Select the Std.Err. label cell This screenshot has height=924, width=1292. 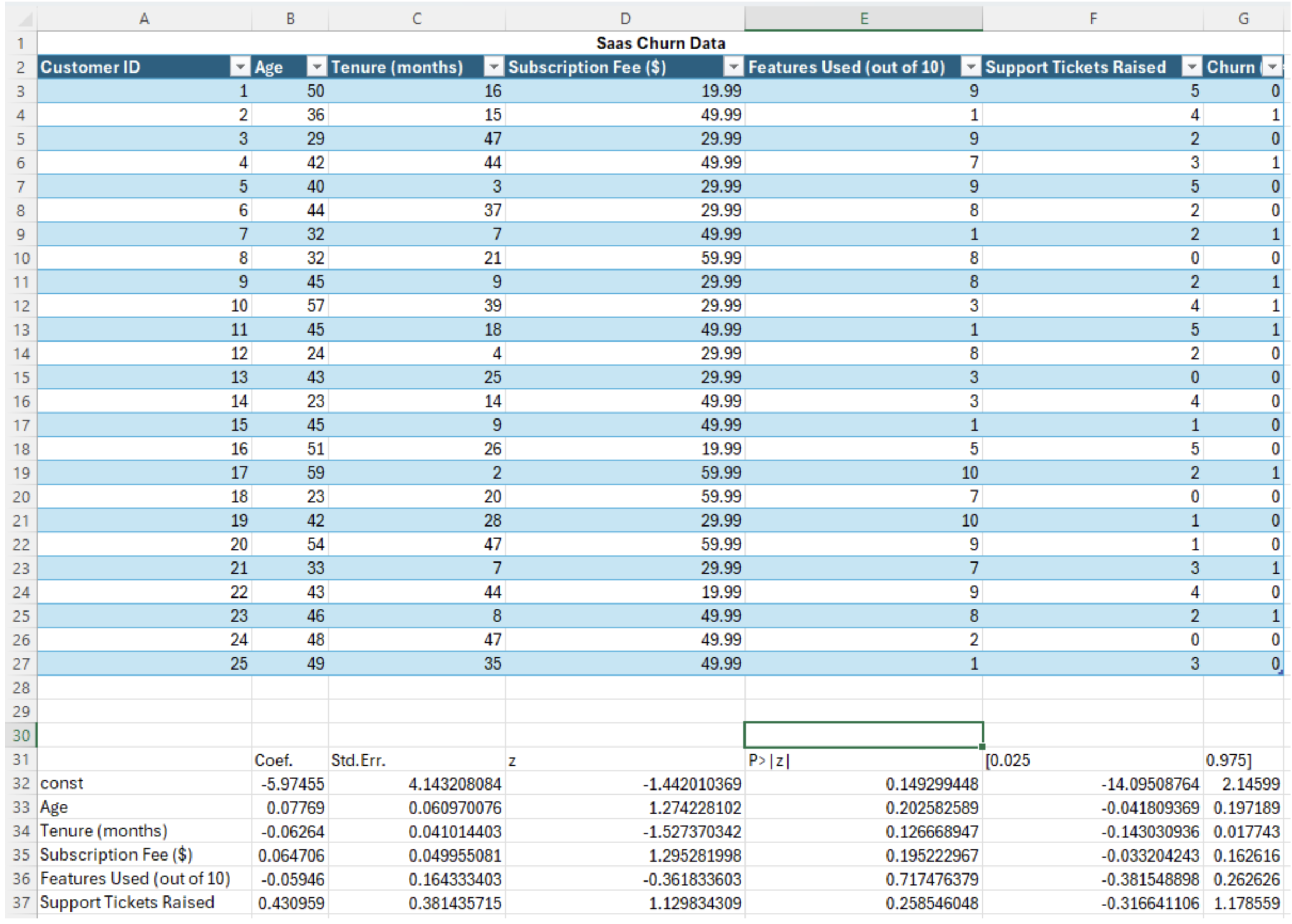click(x=416, y=760)
